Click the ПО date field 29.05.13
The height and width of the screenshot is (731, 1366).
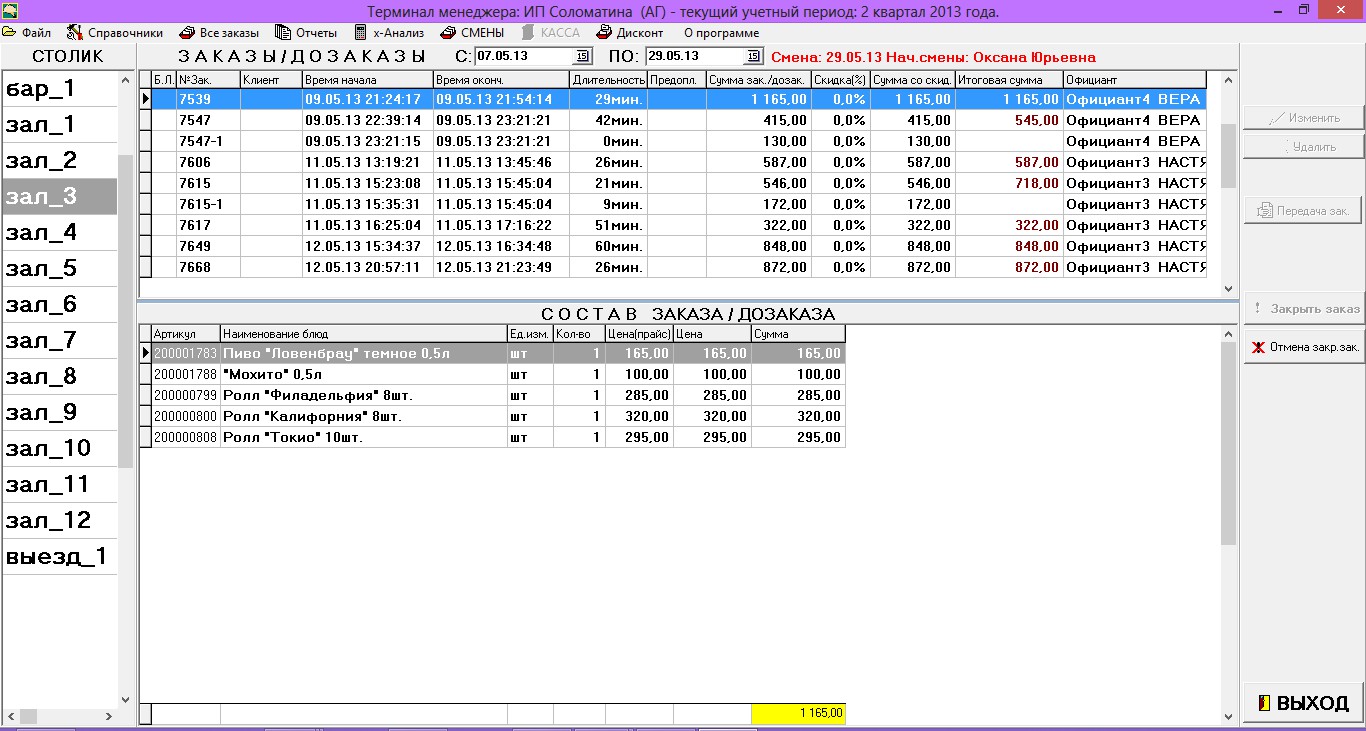[696, 57]
